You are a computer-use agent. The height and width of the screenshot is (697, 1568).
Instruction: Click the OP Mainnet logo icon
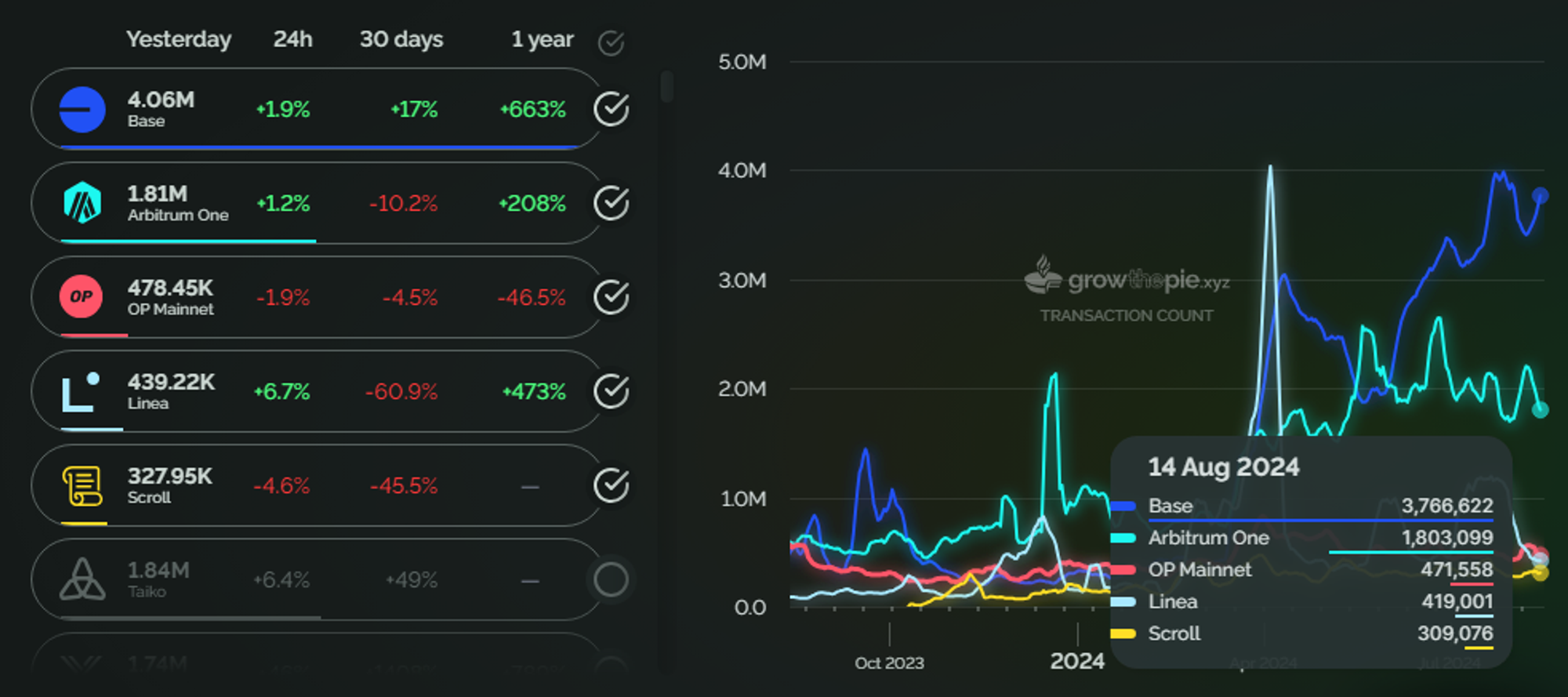coord(82,297)
